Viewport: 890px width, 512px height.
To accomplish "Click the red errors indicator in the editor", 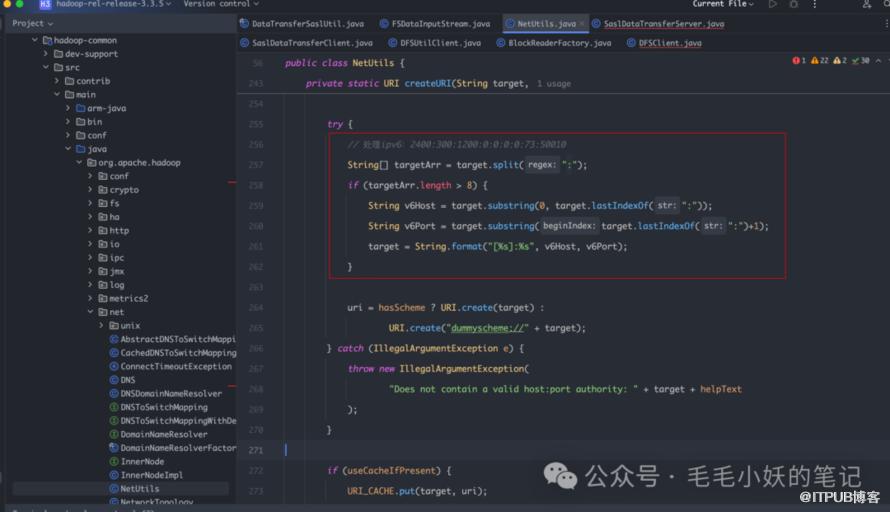I will pyautogui.click(x=798, y=61).
